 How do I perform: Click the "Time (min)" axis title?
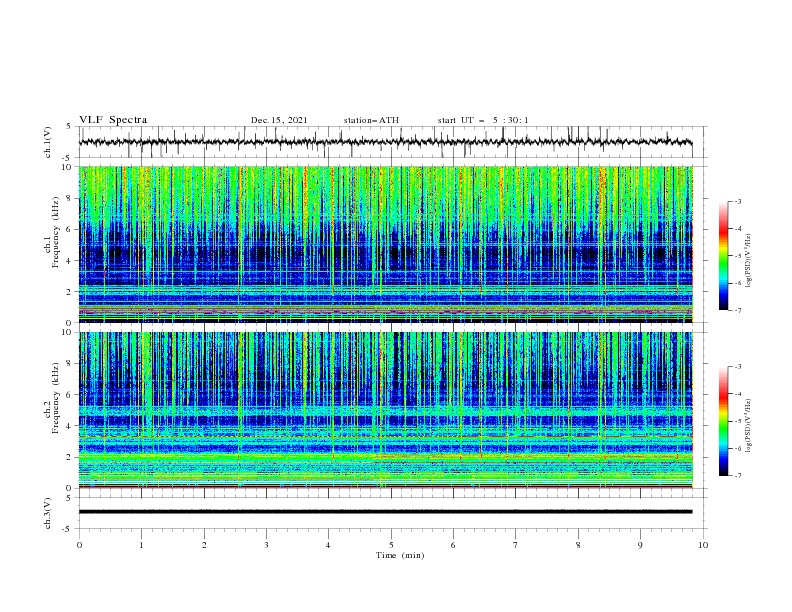click(400, 555)
